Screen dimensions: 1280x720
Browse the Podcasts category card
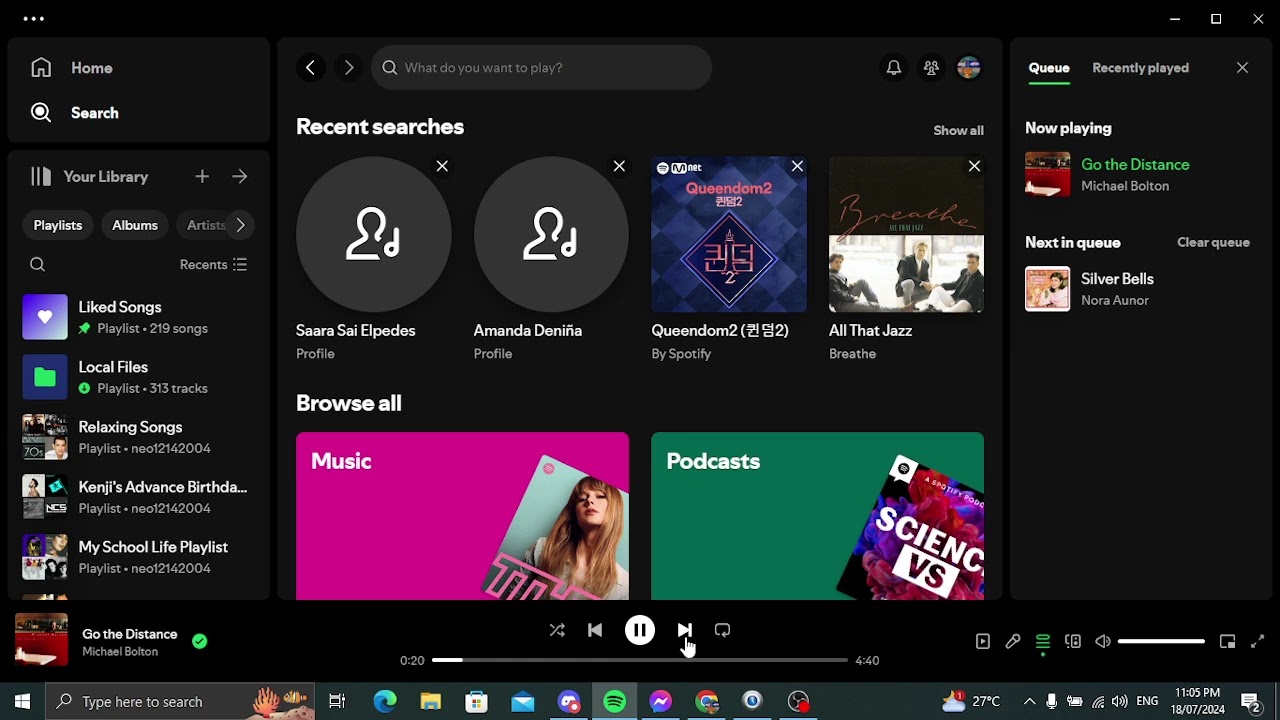point(817,516)
